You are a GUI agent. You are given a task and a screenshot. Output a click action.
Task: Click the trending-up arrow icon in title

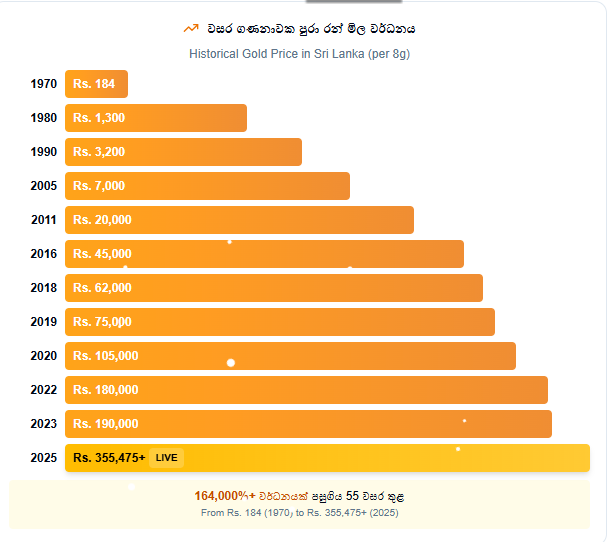point(191,28)
